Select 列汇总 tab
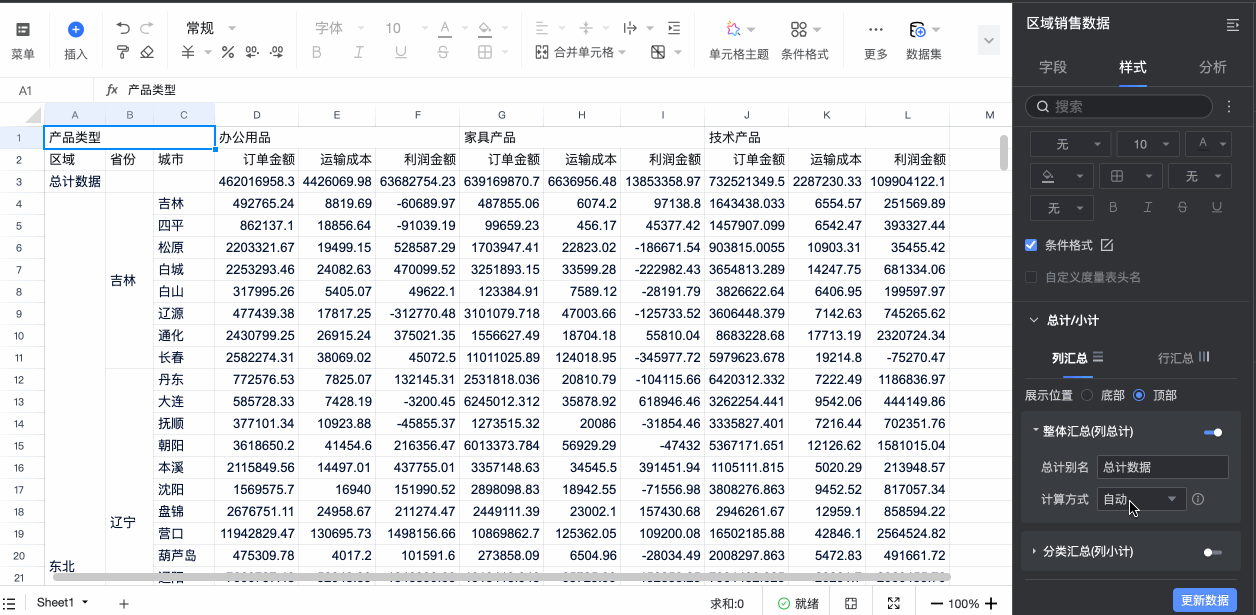This screenshot has height=615, width=1256. tap(1077, 357)
